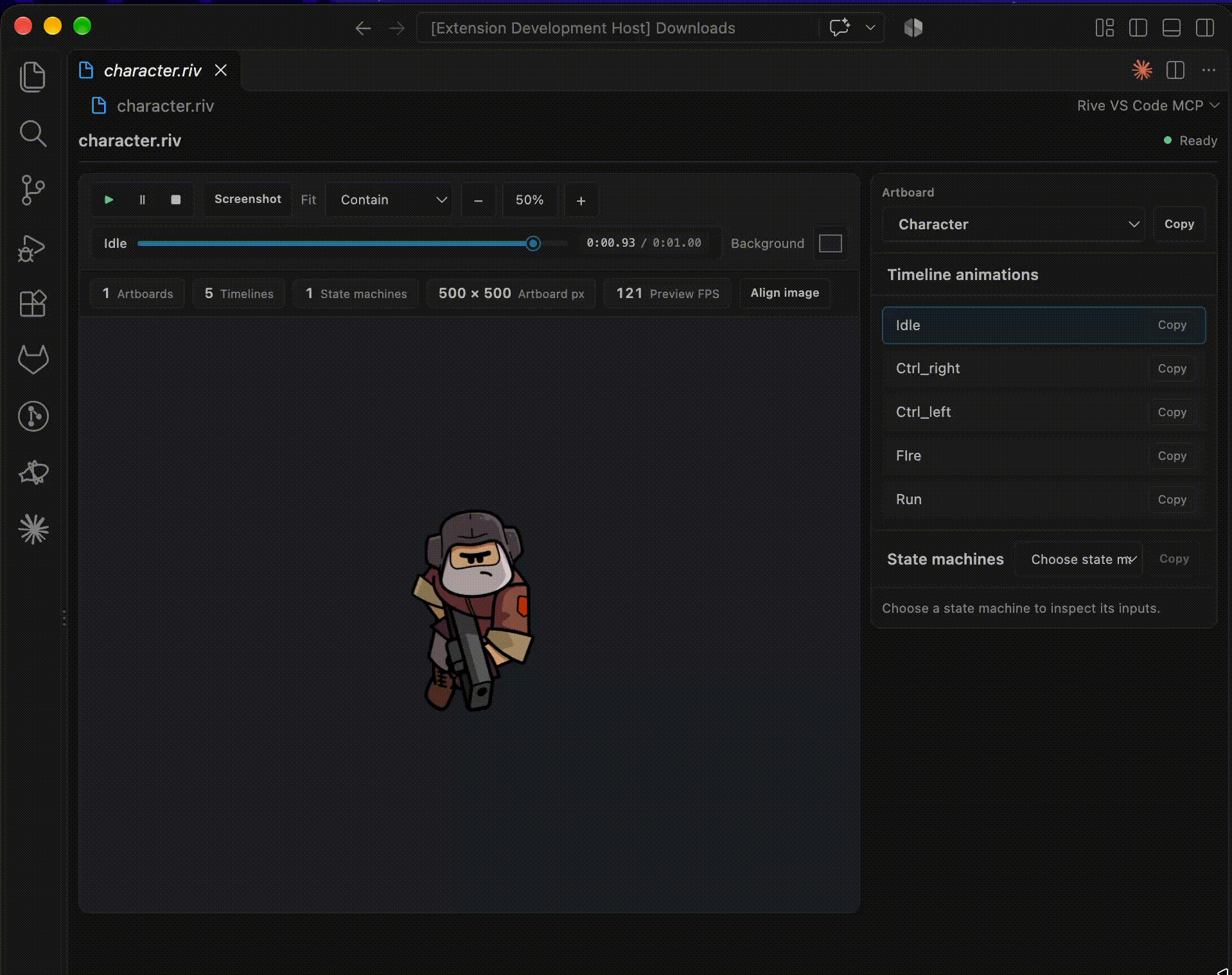
Task: Toggle the bottom panel
Action: click(x=1171, y=28)
